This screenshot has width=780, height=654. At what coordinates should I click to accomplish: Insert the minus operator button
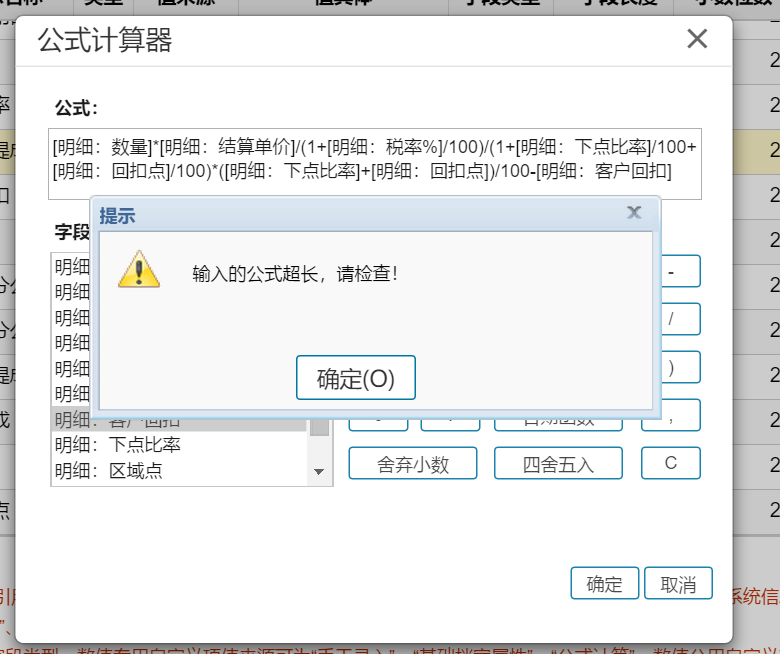click(681, 271)
